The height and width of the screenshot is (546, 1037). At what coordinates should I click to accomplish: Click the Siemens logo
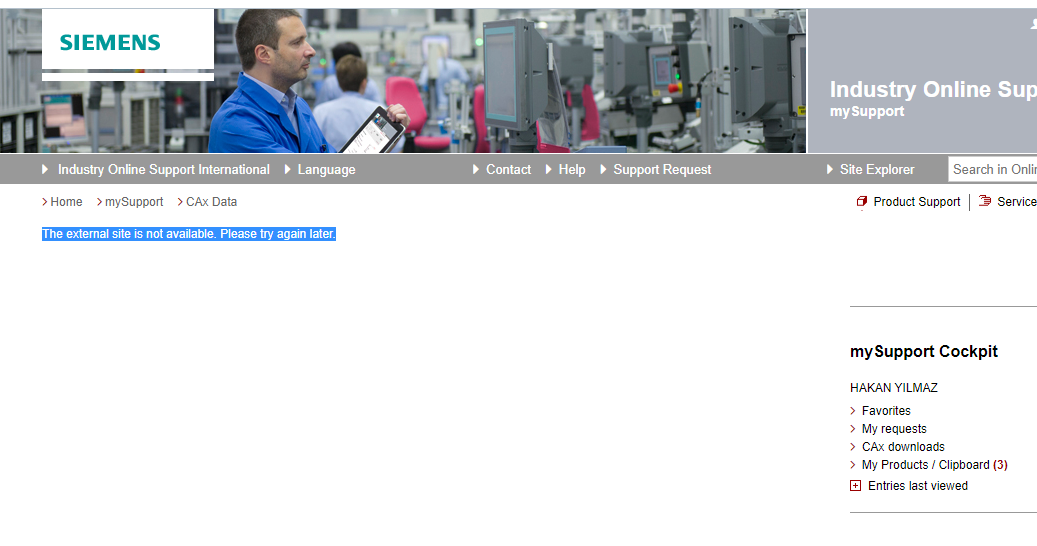pyautogui.click(x=110, y=43)
